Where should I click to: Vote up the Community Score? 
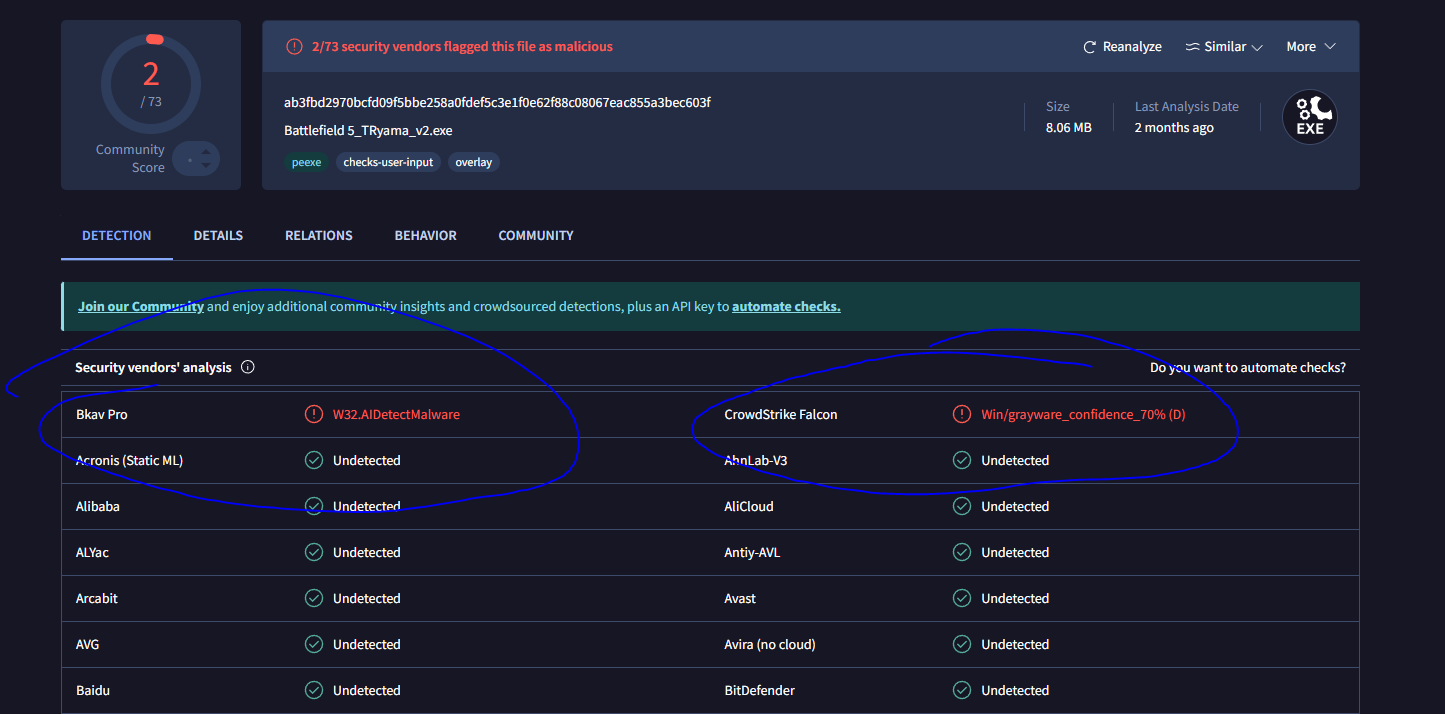(205, 152)
